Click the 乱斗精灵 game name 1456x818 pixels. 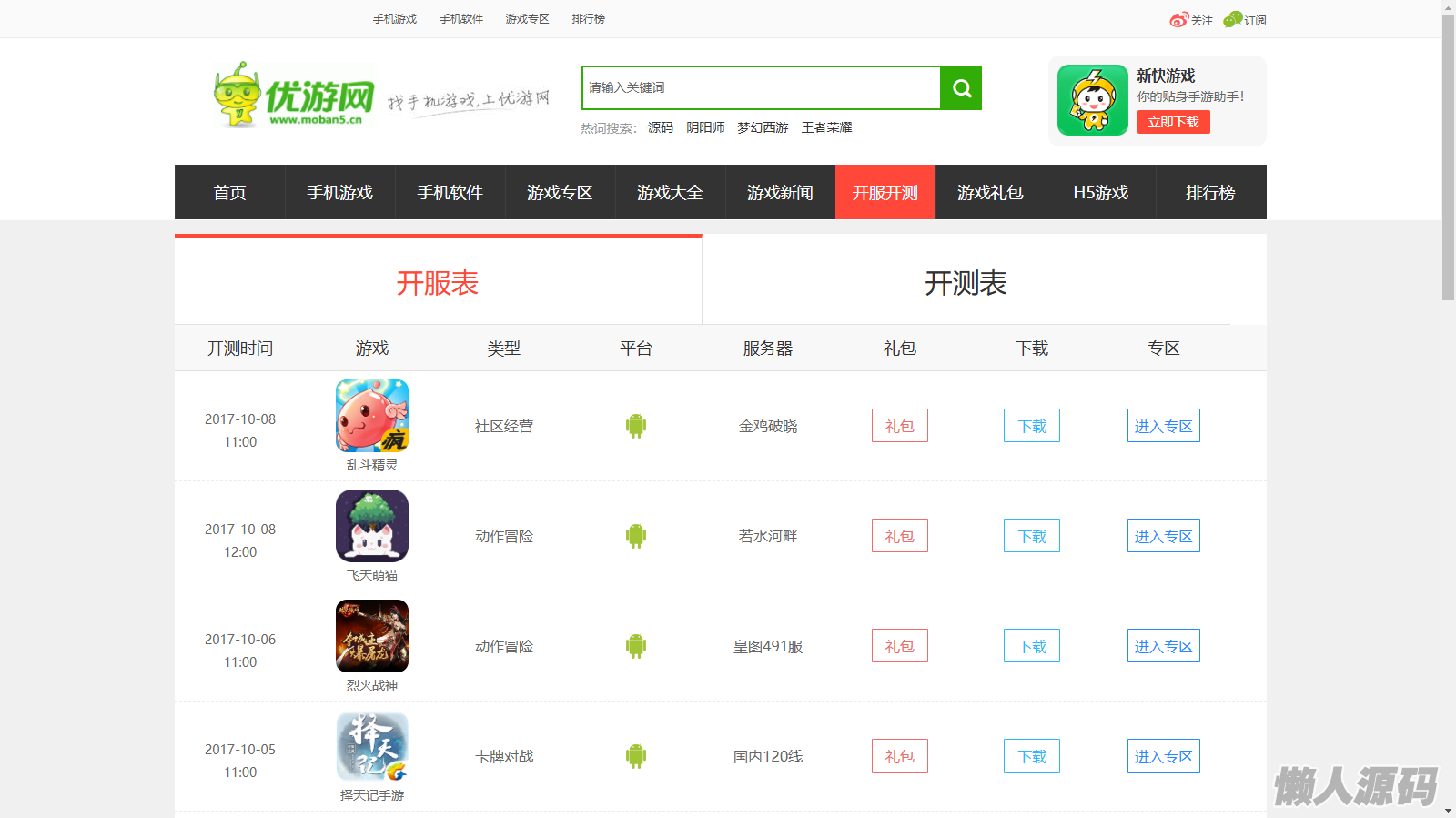click(372, 465)
